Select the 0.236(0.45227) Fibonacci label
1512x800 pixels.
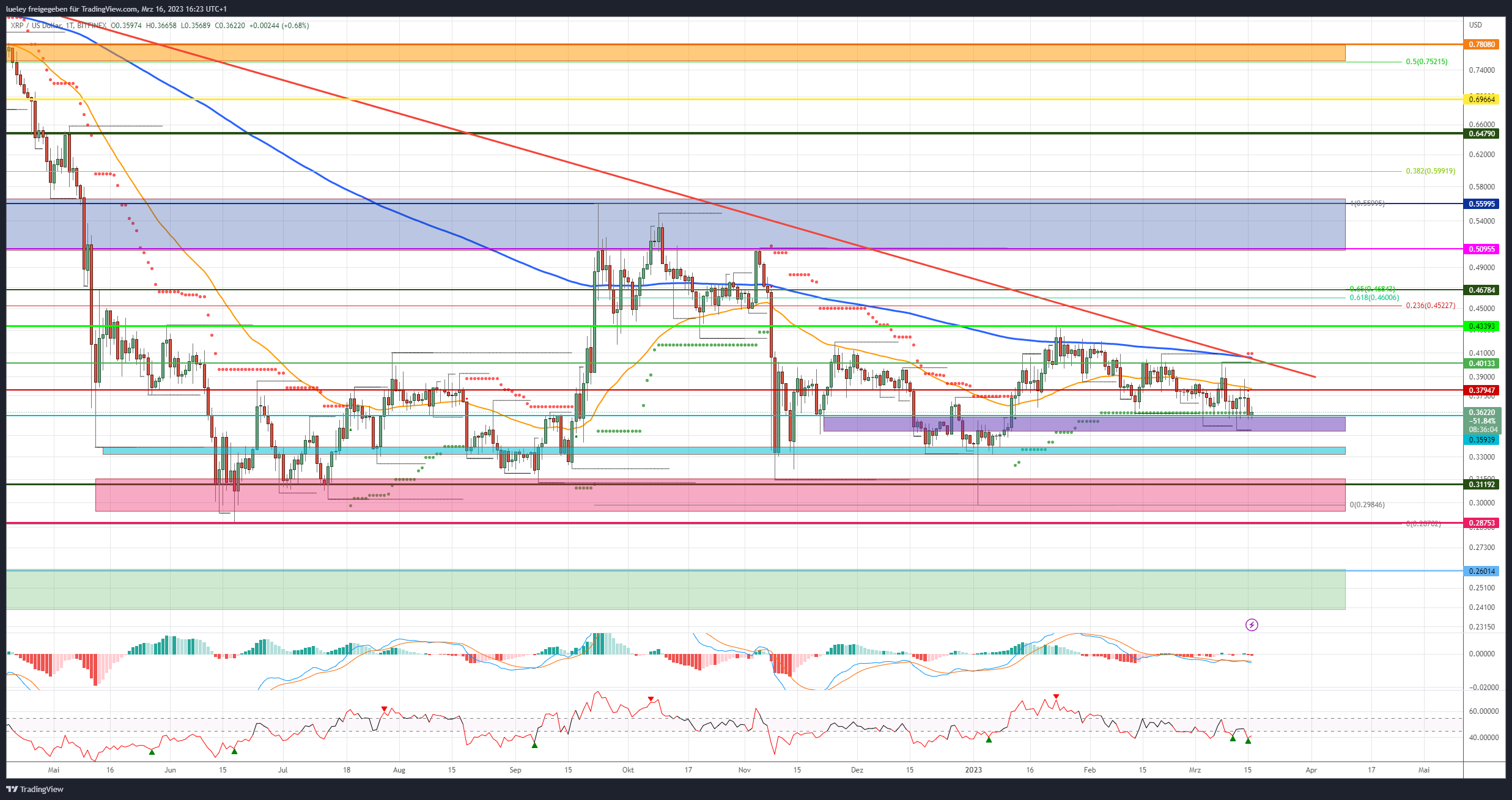[x=1430, y=306]
